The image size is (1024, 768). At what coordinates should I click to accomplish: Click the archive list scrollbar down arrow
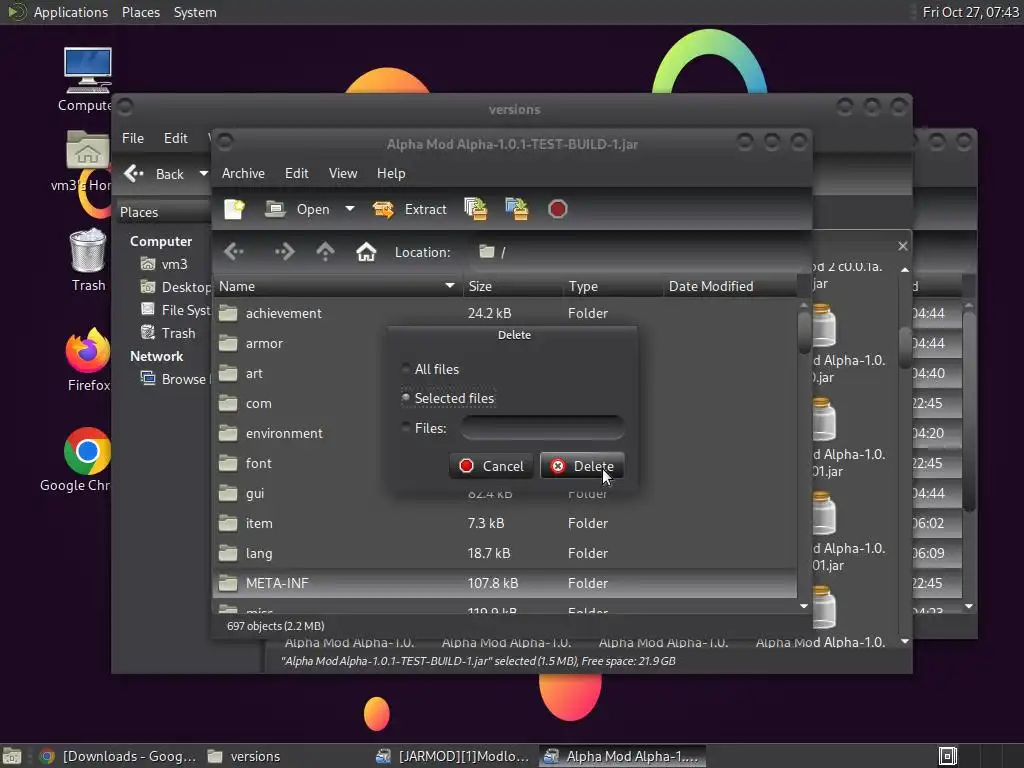[804, 607]
